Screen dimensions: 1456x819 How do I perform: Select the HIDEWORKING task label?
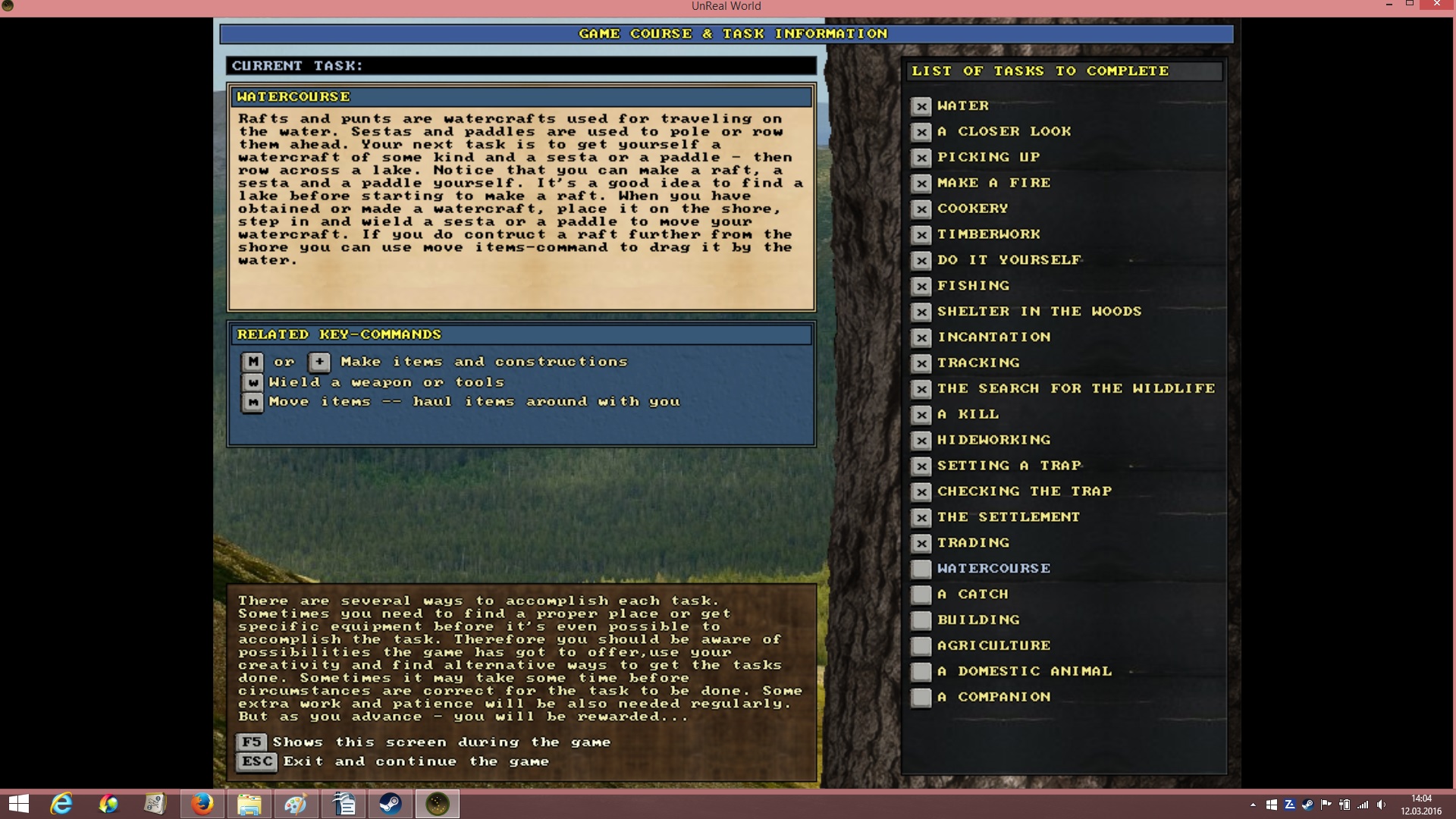[x=993, y=441]
